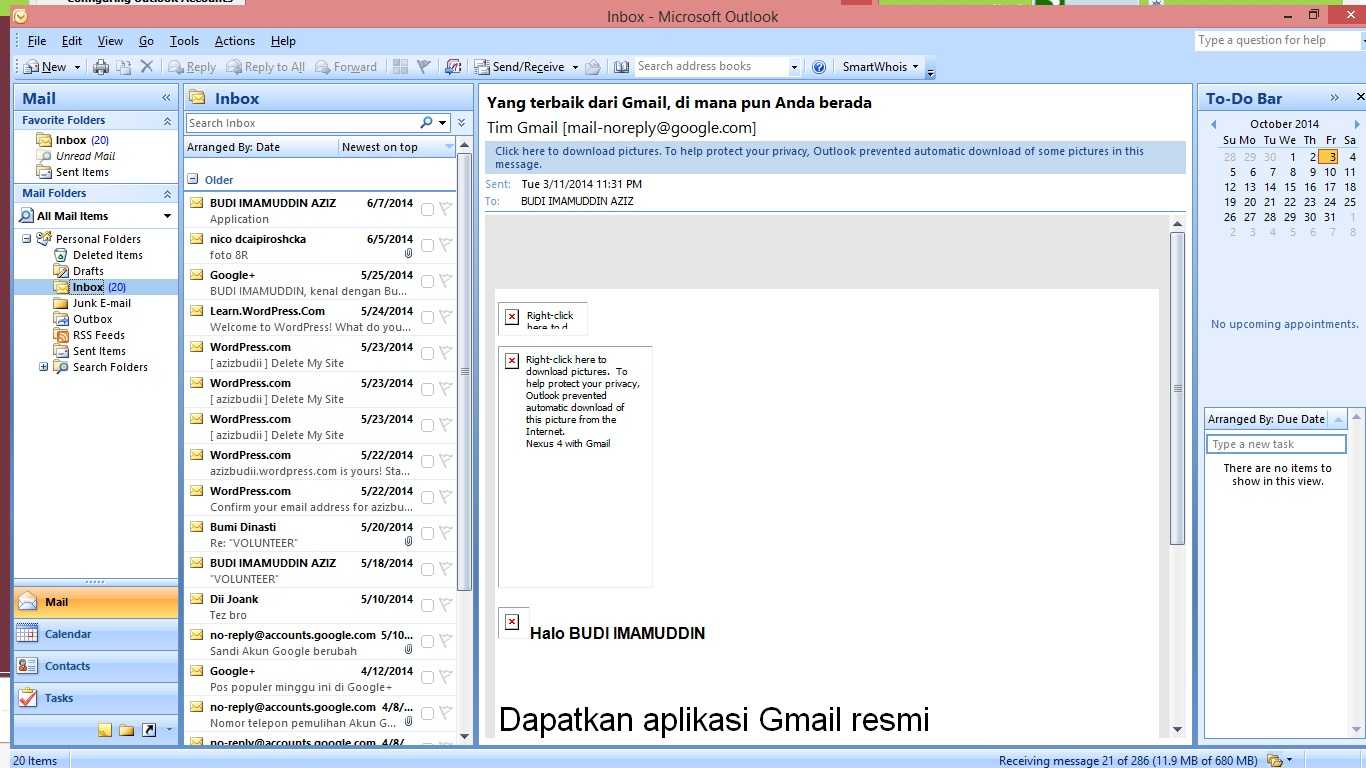Toggle category box on Google+ 4/12/2014 message
The height and width of the screenshot is (768, 1366).
[427, 677]
